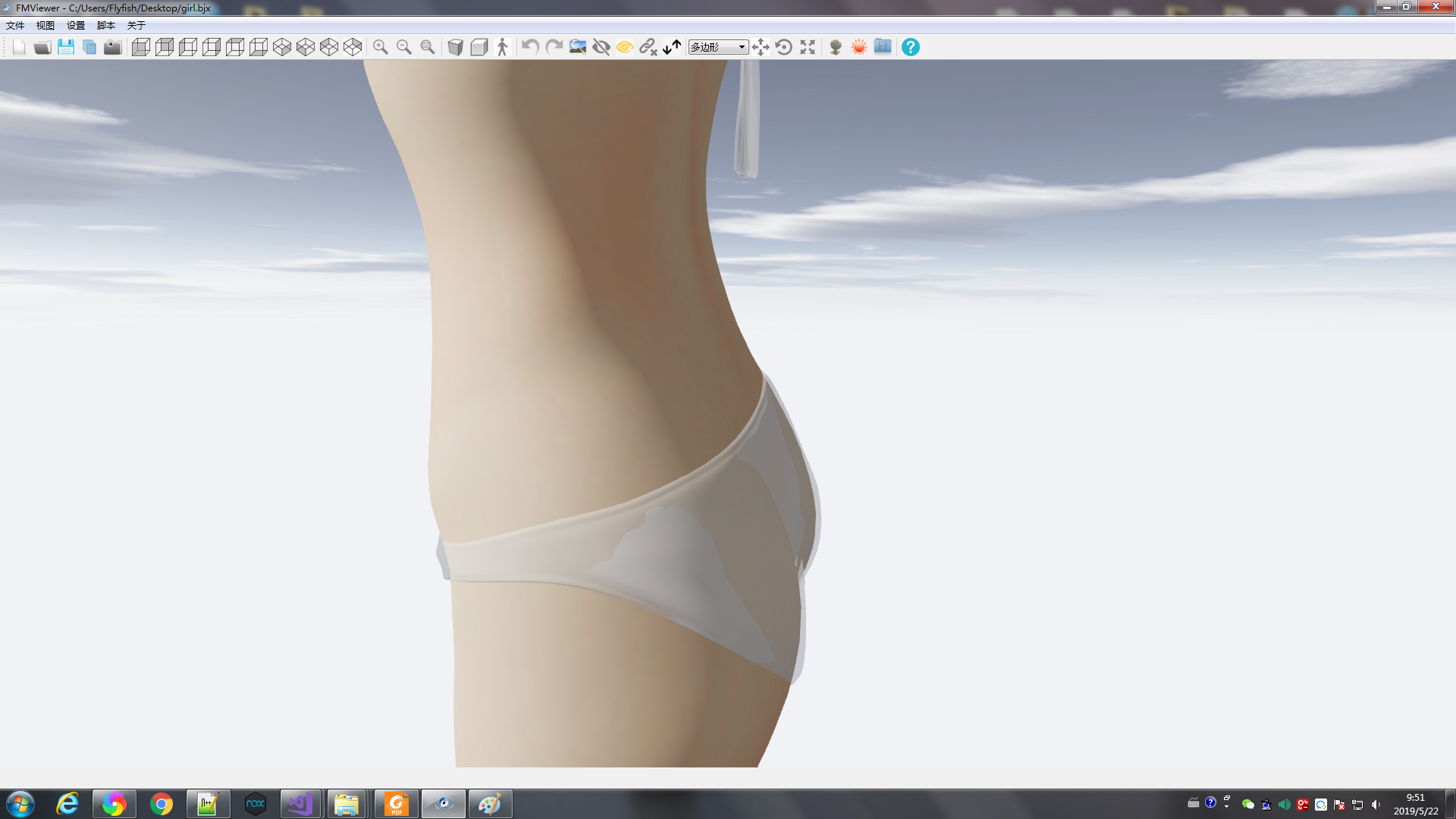Click the camera screenshot icon
The height and width of the screenshot is (819, 1456).
tap(113, 47)
